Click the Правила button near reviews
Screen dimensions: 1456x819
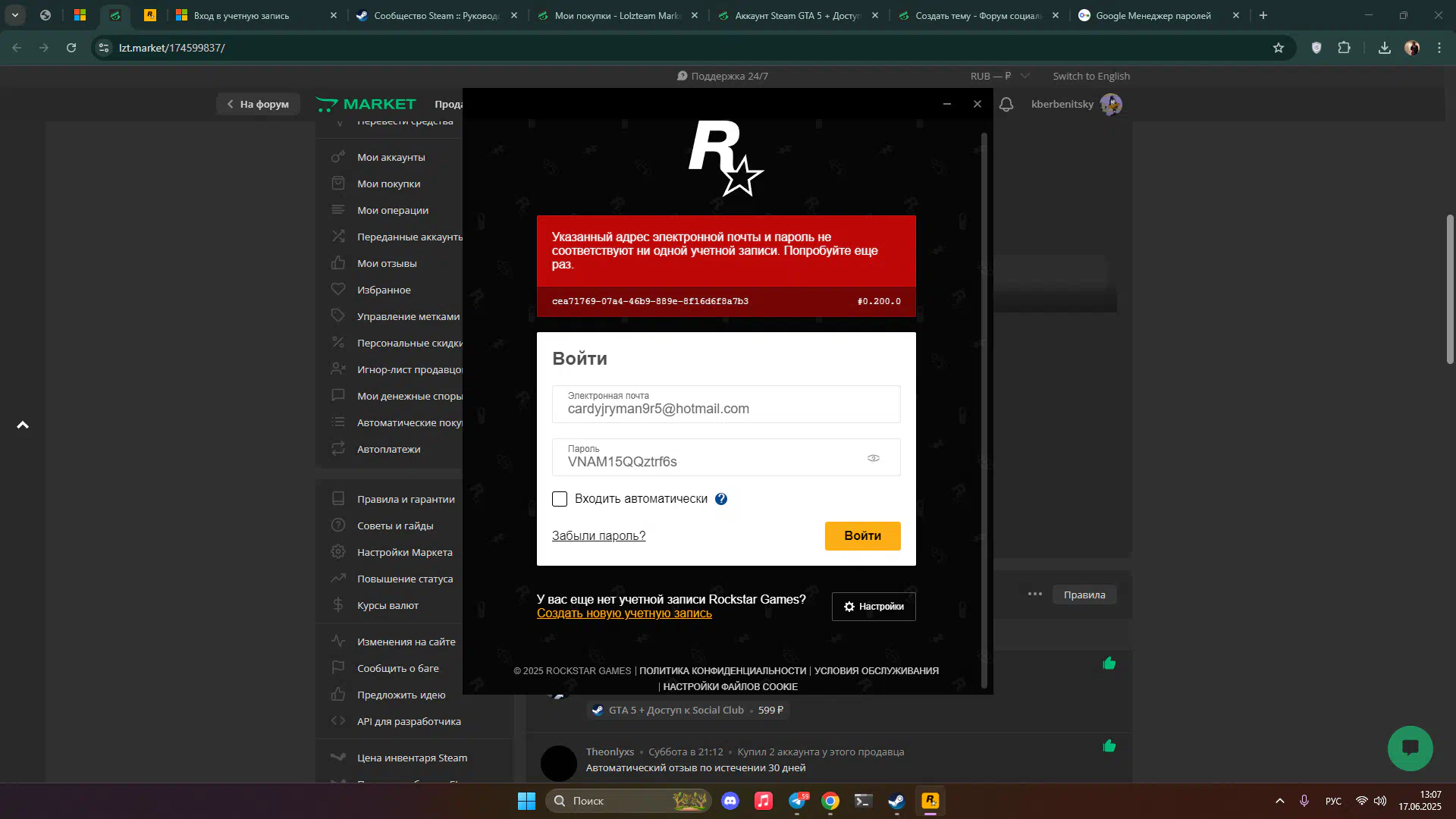(x=1084, y=595)
